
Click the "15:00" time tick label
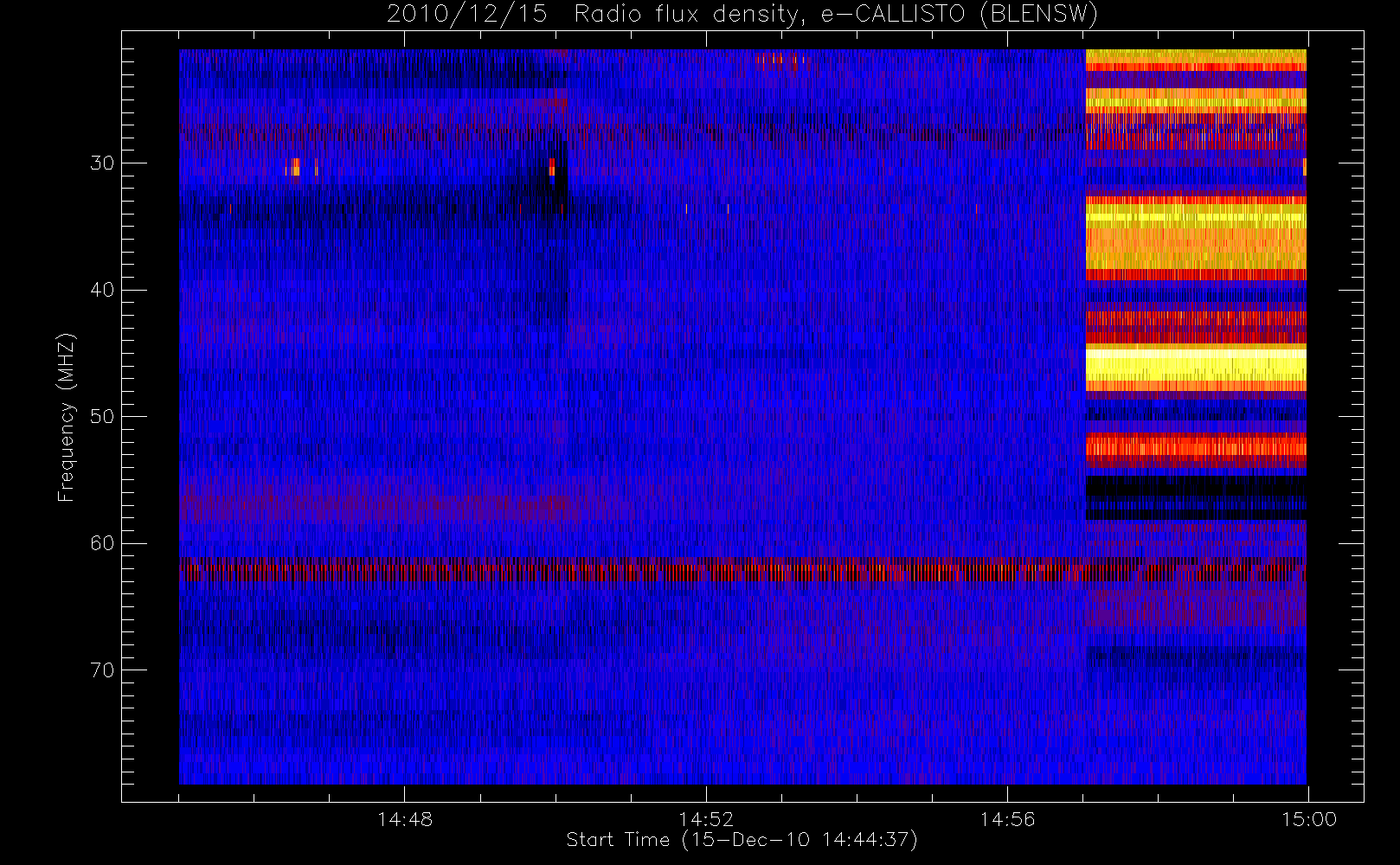click(1308, 819)
